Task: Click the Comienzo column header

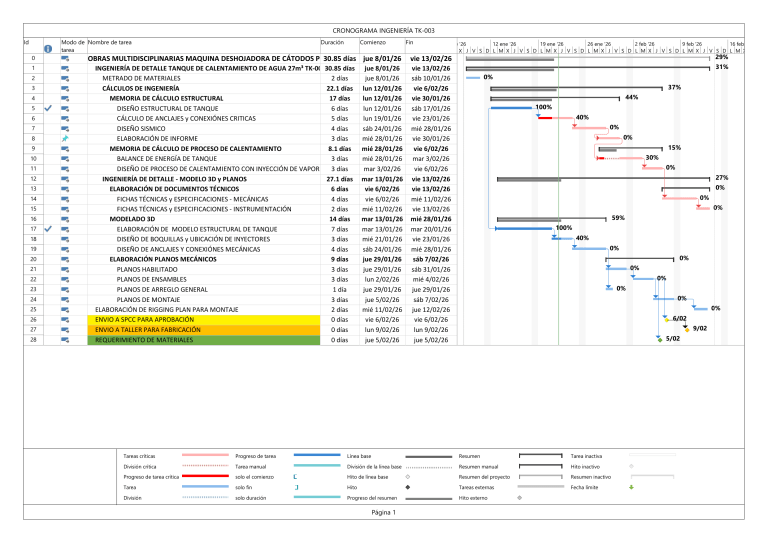Action: [x=373, y=43]
